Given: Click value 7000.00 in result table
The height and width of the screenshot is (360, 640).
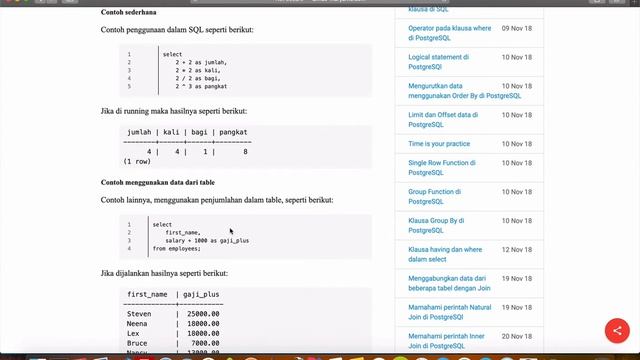Looking at the screenshot, I should (205, 343).
